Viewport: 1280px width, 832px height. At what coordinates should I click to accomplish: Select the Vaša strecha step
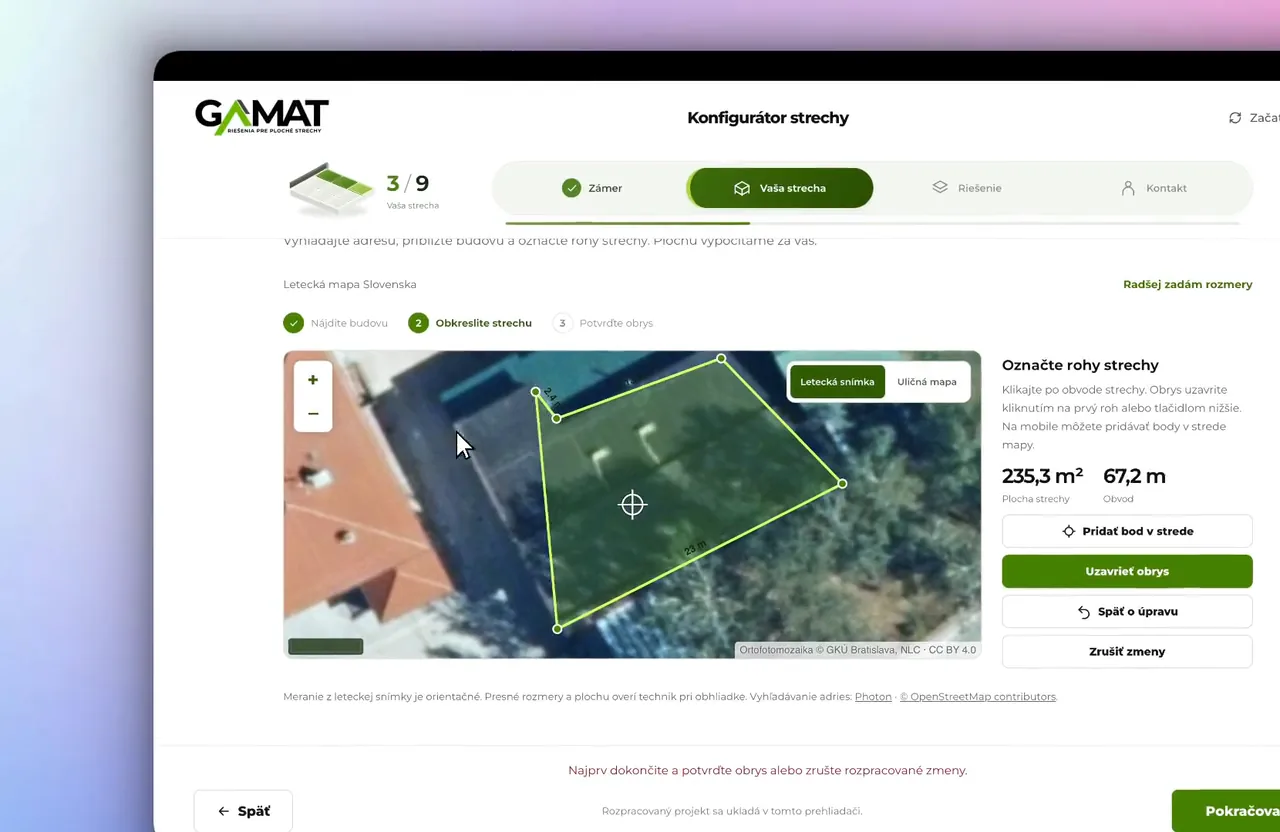pyautogui.click(x=780, y=188)
